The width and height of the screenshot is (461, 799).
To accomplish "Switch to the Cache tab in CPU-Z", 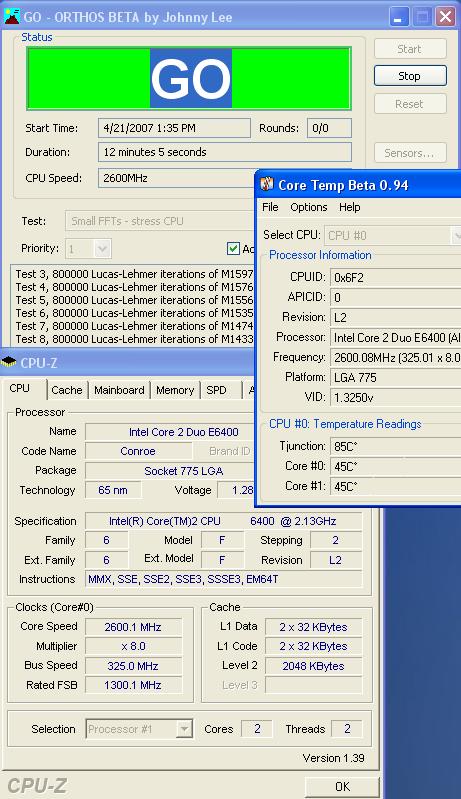I will (67, 390).
